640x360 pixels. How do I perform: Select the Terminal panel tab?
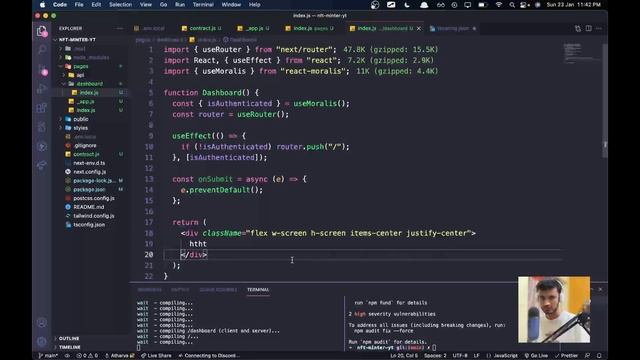click(x=258, y=290)
